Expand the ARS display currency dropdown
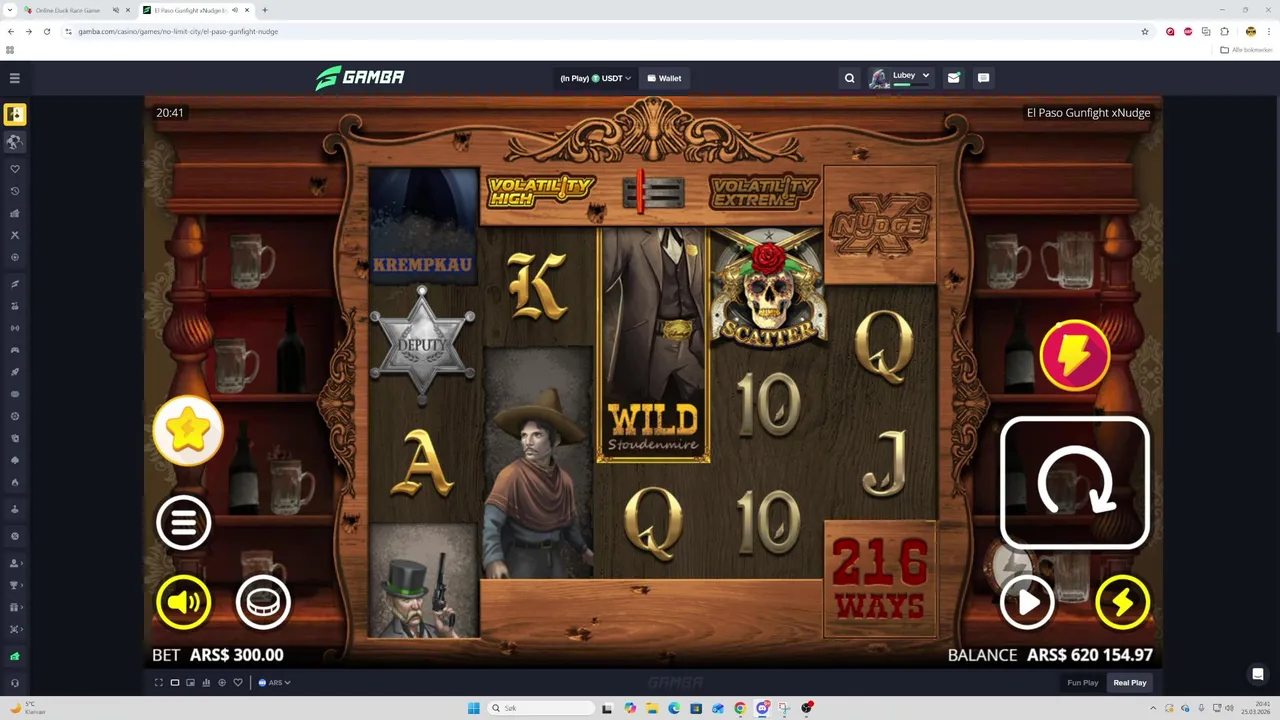The image size is (1280, 720). coord(275,683)
